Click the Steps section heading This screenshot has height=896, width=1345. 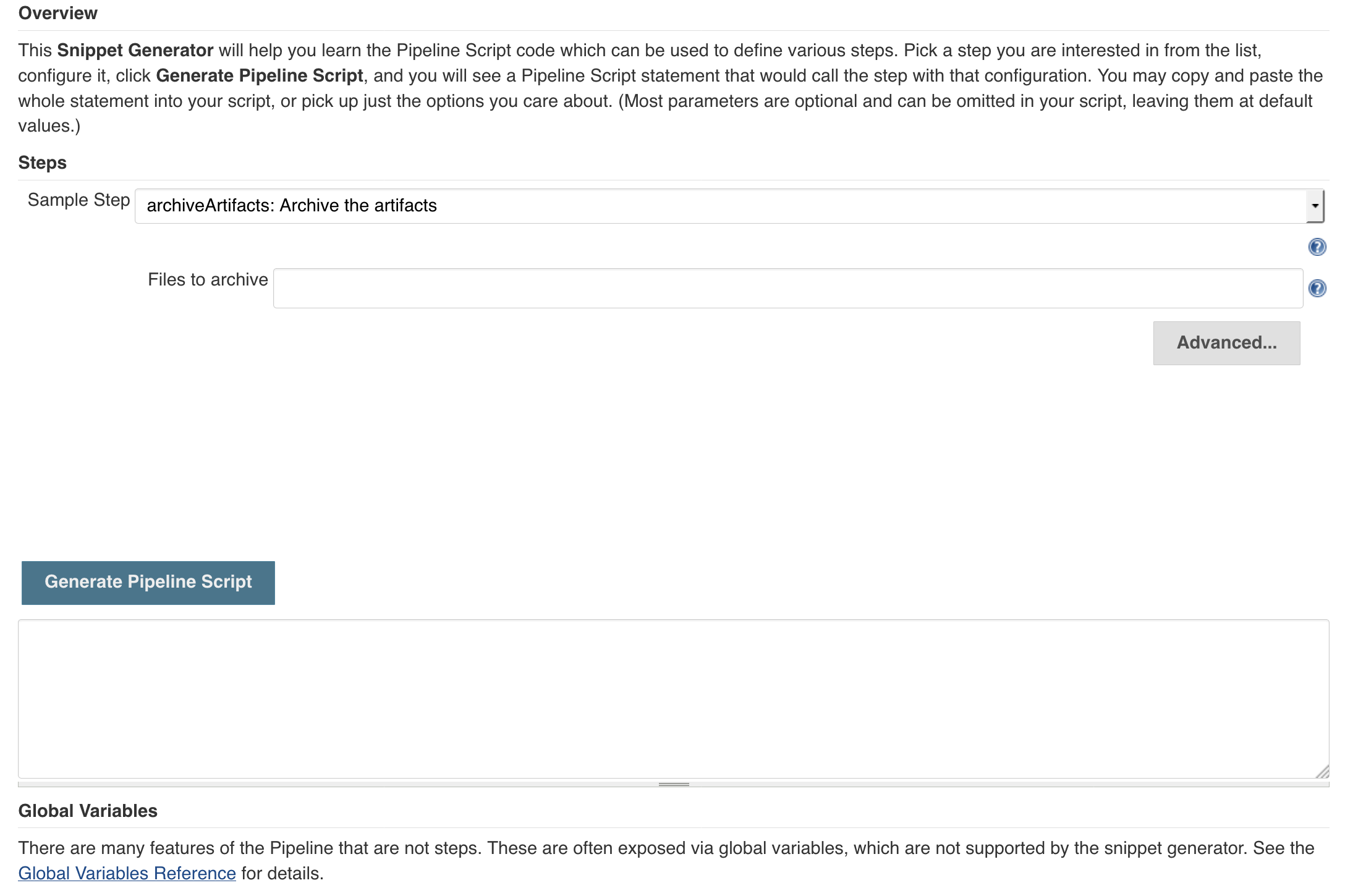tap(42, 163)
